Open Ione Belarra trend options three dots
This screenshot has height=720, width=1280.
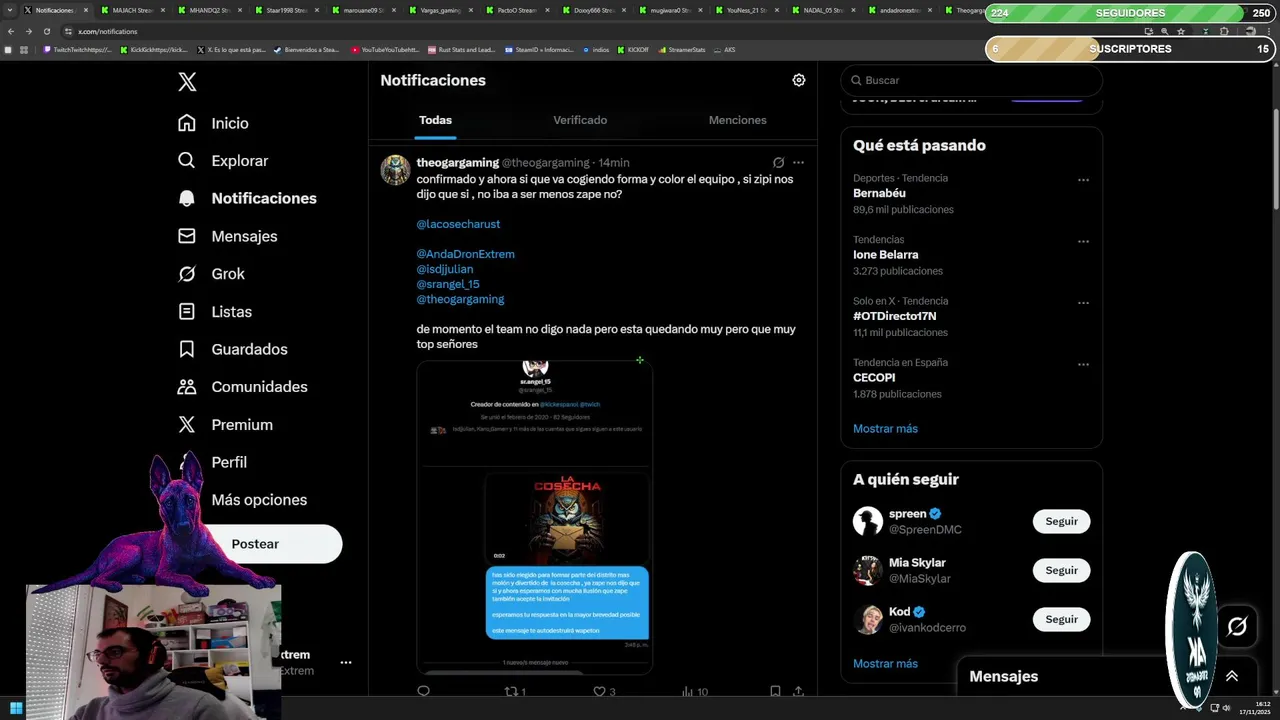[1083, 242]
